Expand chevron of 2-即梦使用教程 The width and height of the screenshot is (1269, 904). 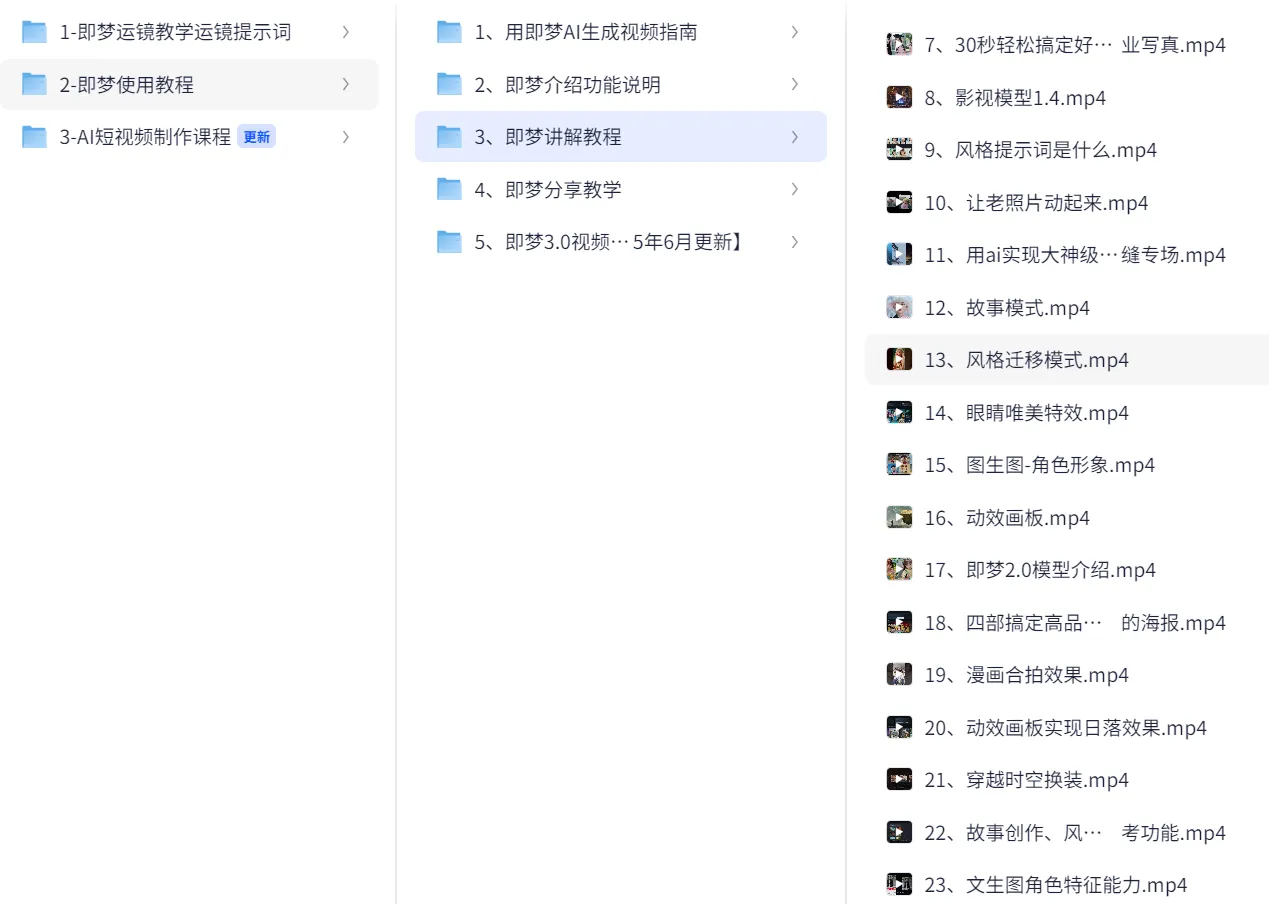346,84
